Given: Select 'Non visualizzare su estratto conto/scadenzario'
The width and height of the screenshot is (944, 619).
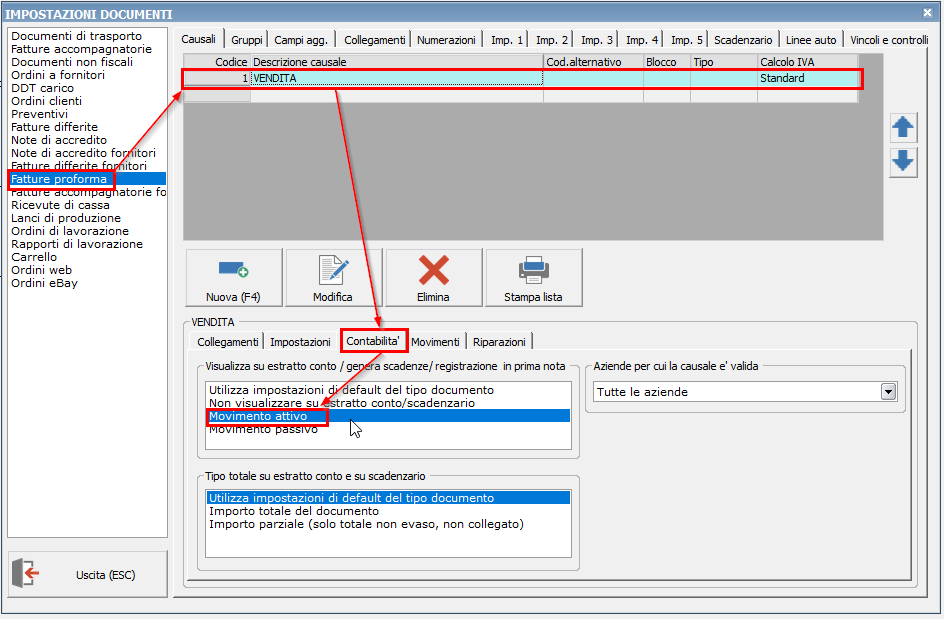Looking at the screenshot, I should click(x=388, y=403).
